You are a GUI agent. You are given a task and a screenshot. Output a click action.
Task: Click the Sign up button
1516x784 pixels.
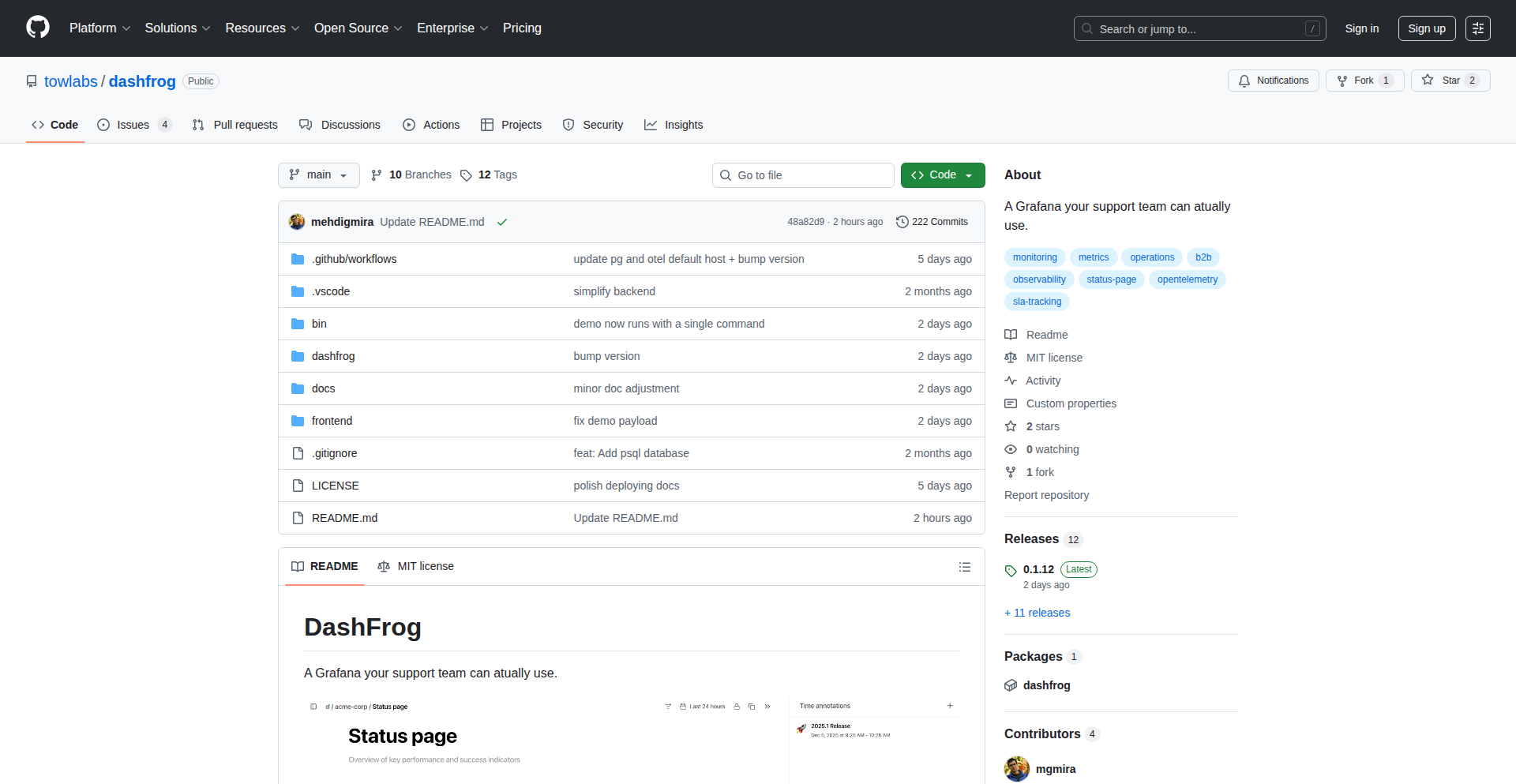pyautogui.click(x=1427, y=28)
